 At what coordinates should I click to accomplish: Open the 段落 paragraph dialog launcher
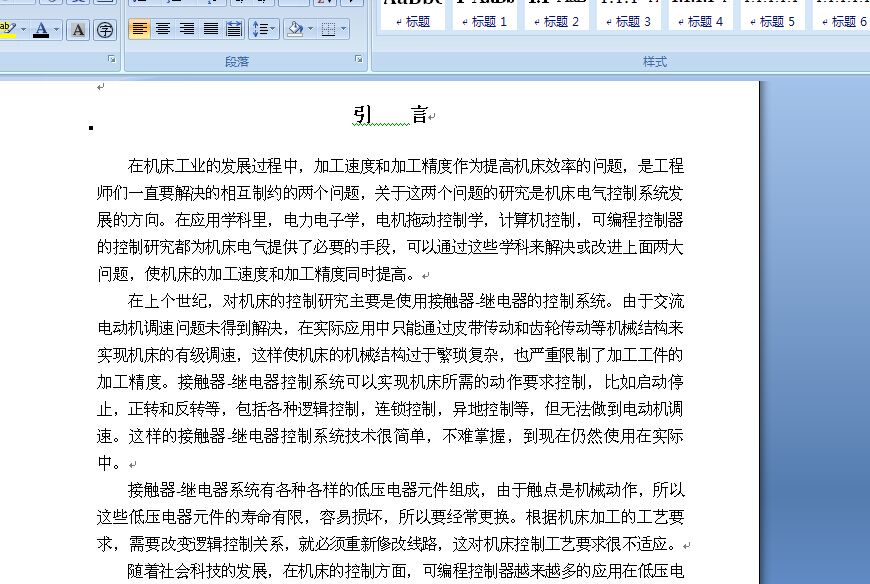[358, 59]
